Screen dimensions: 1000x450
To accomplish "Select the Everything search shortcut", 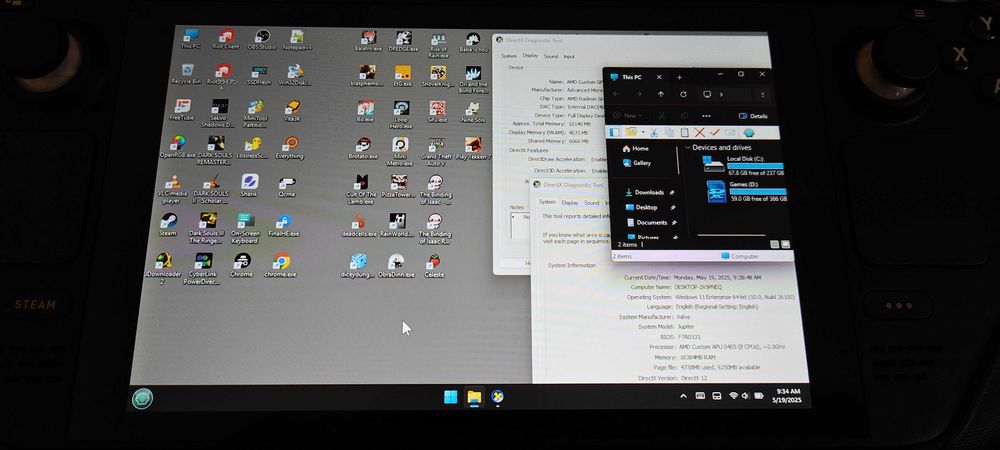I will (x=290, y=147).
